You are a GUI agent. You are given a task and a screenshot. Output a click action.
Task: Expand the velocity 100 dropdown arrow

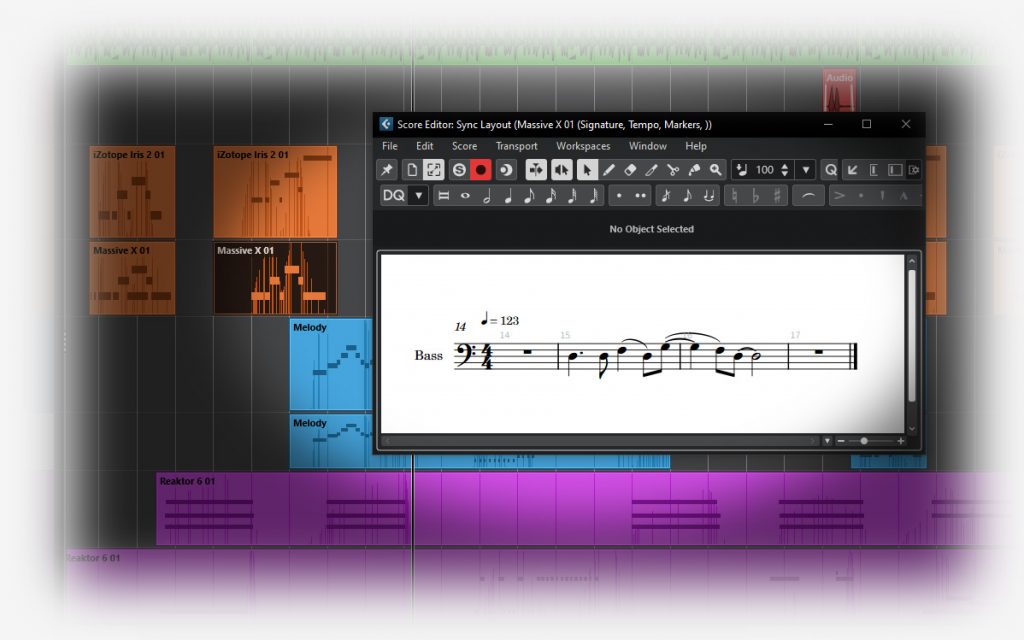[806, 170]
